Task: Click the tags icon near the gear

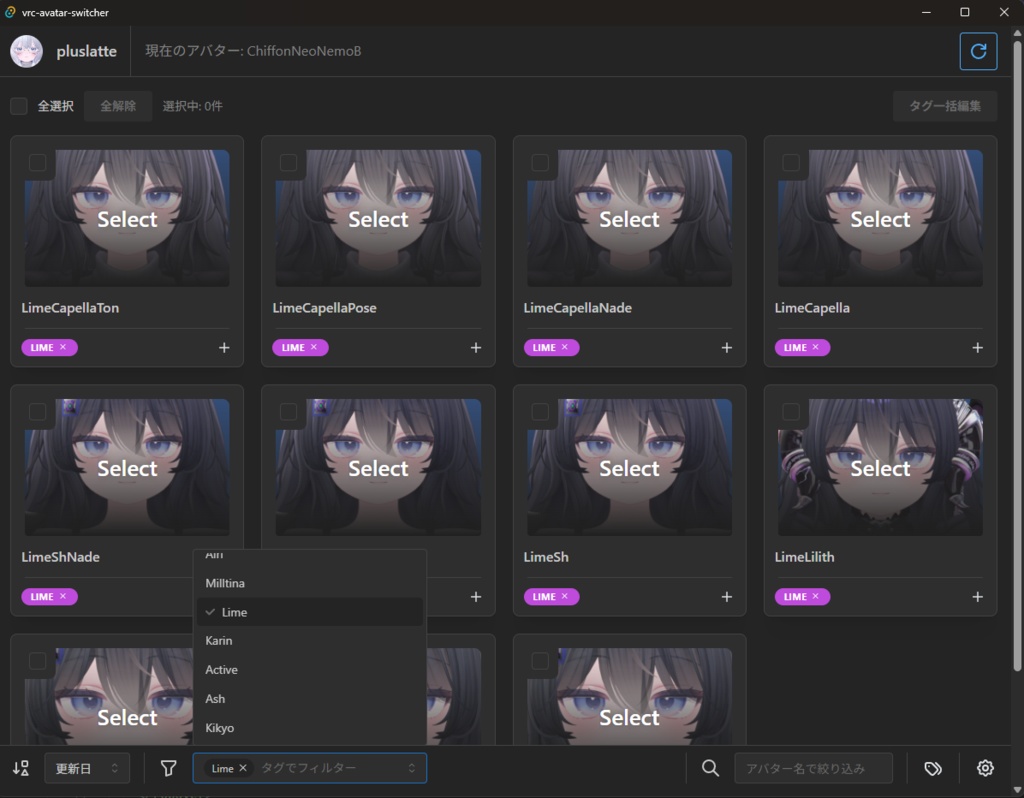Action: pos(933,767)
